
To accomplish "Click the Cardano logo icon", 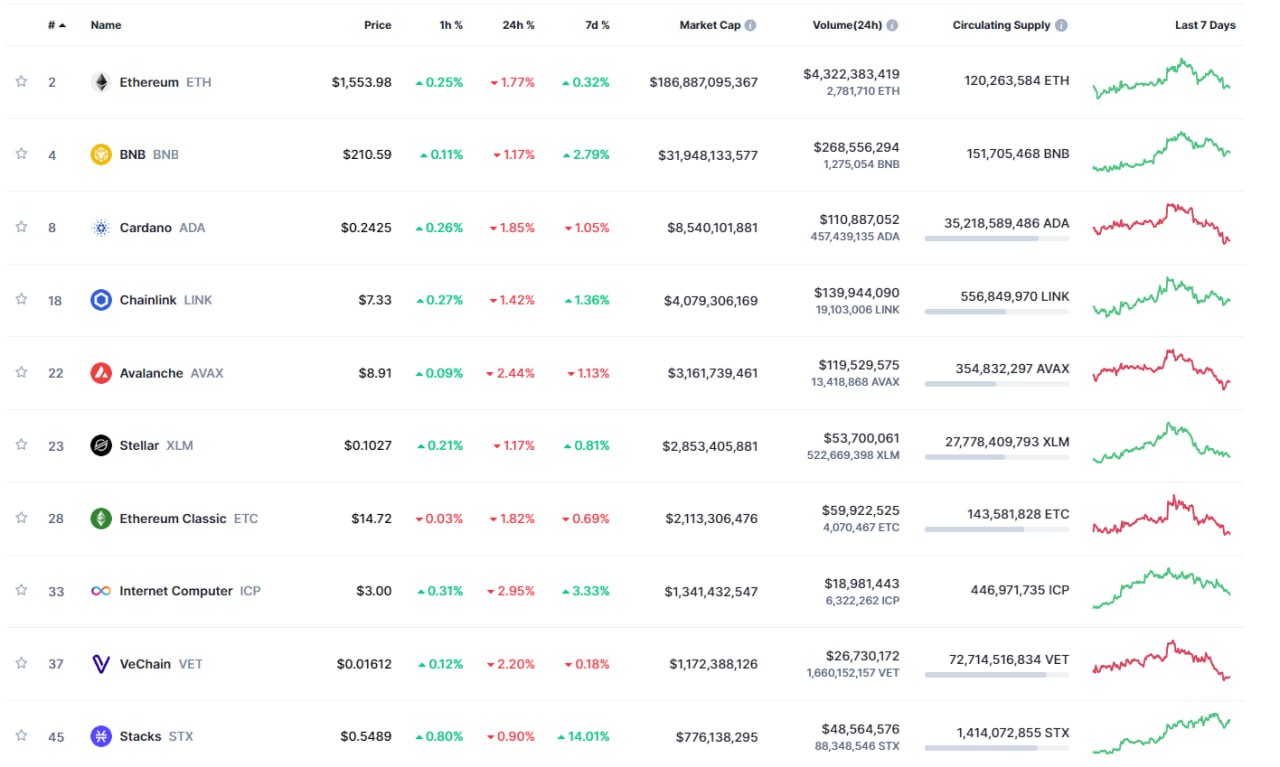I will click(101, 228).
